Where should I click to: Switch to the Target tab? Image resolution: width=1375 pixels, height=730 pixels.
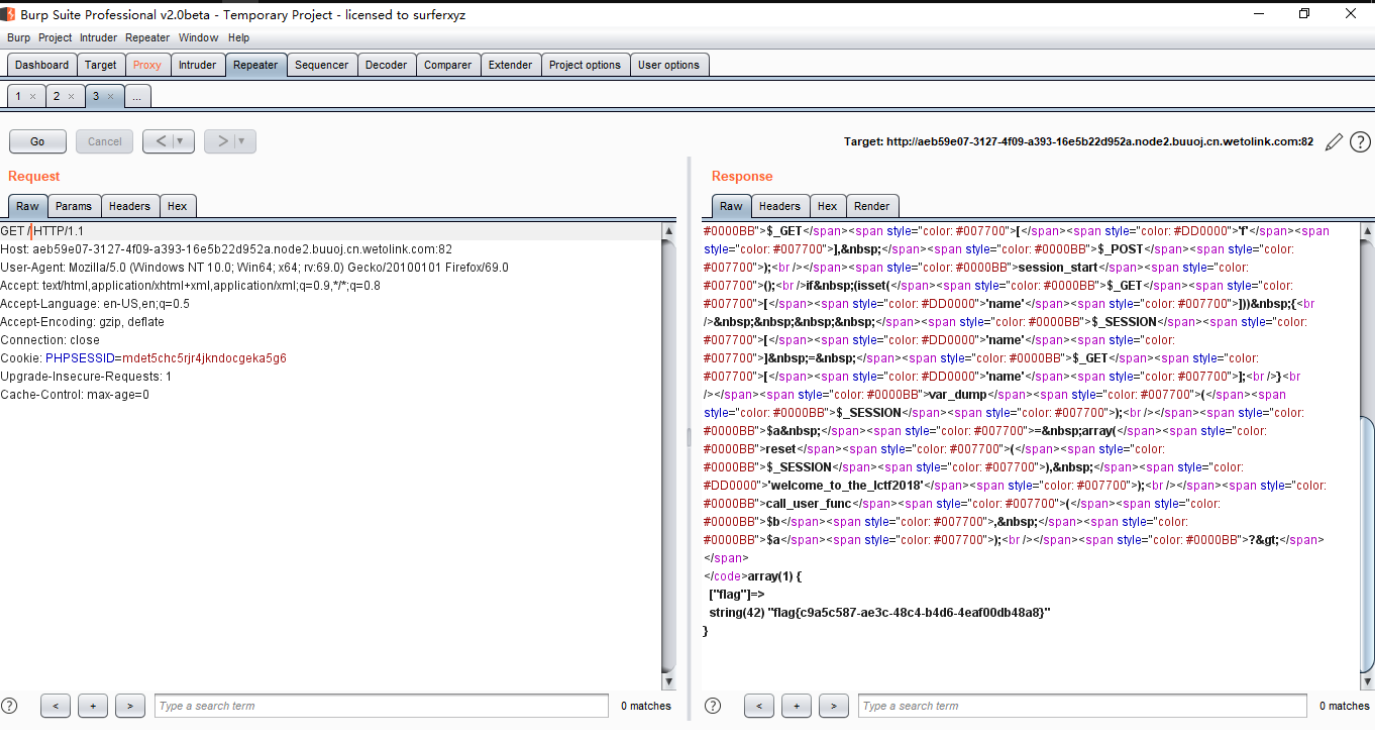pos(100,65)
